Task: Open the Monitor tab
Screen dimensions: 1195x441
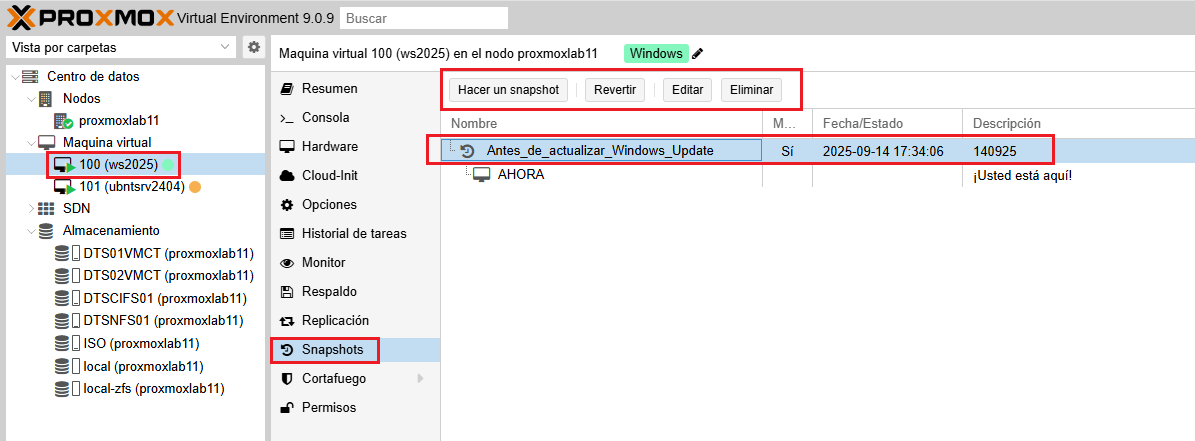Action: coord(355,262)
